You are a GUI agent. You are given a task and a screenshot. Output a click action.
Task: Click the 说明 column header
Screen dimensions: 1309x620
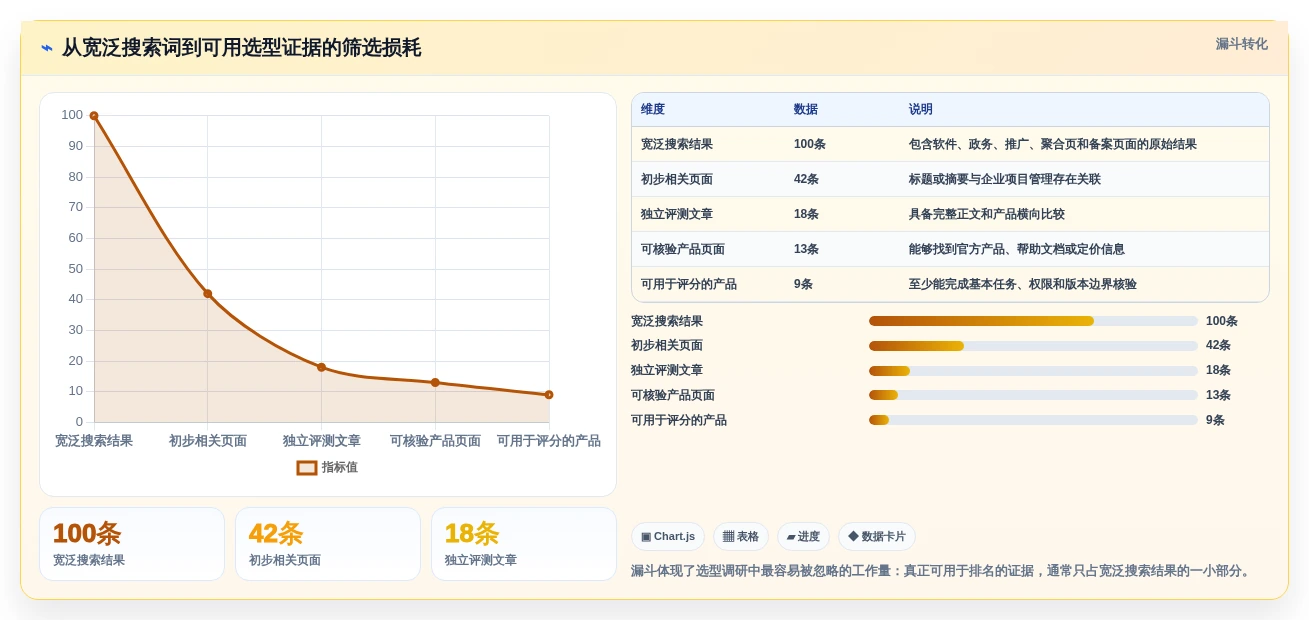coord(920,109)
